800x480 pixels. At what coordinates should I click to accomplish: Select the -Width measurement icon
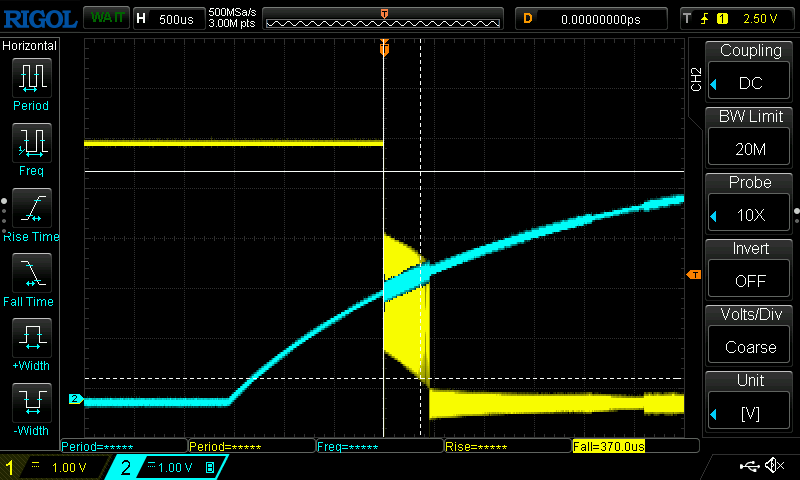31,402
